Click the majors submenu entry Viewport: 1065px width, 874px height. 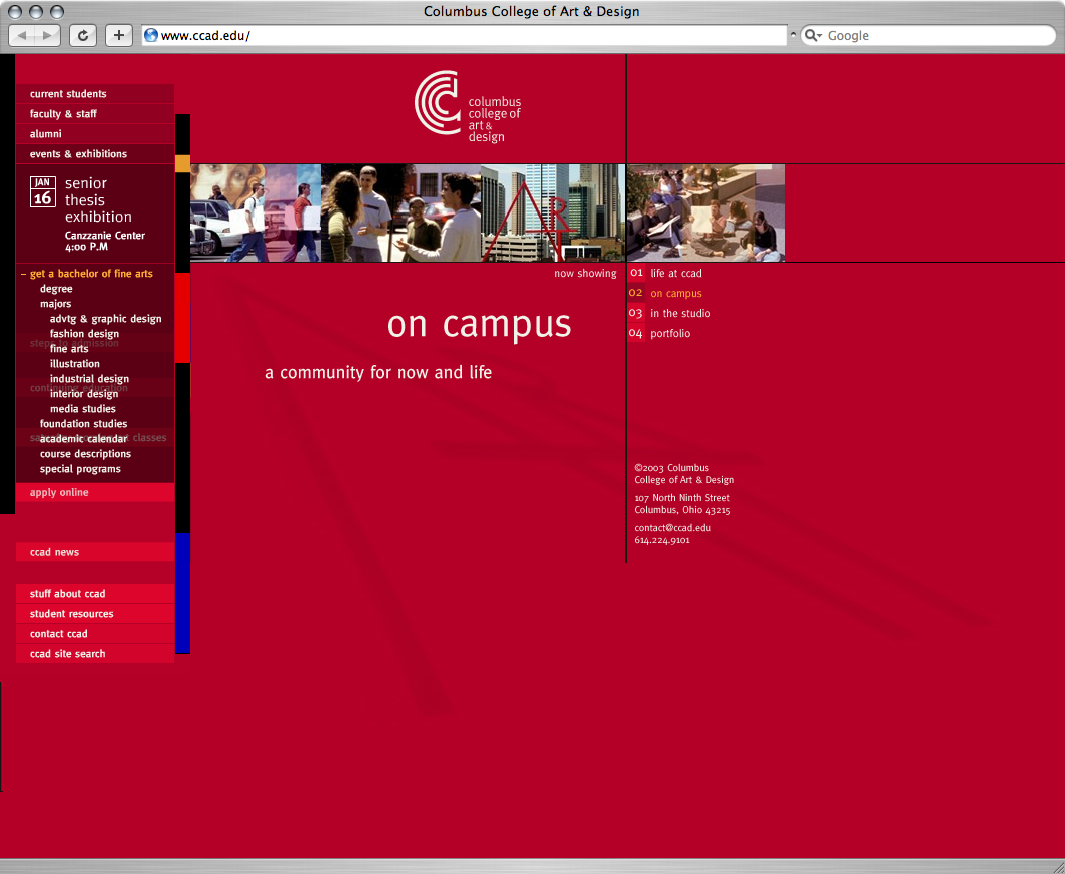click(x=55, y=304)
